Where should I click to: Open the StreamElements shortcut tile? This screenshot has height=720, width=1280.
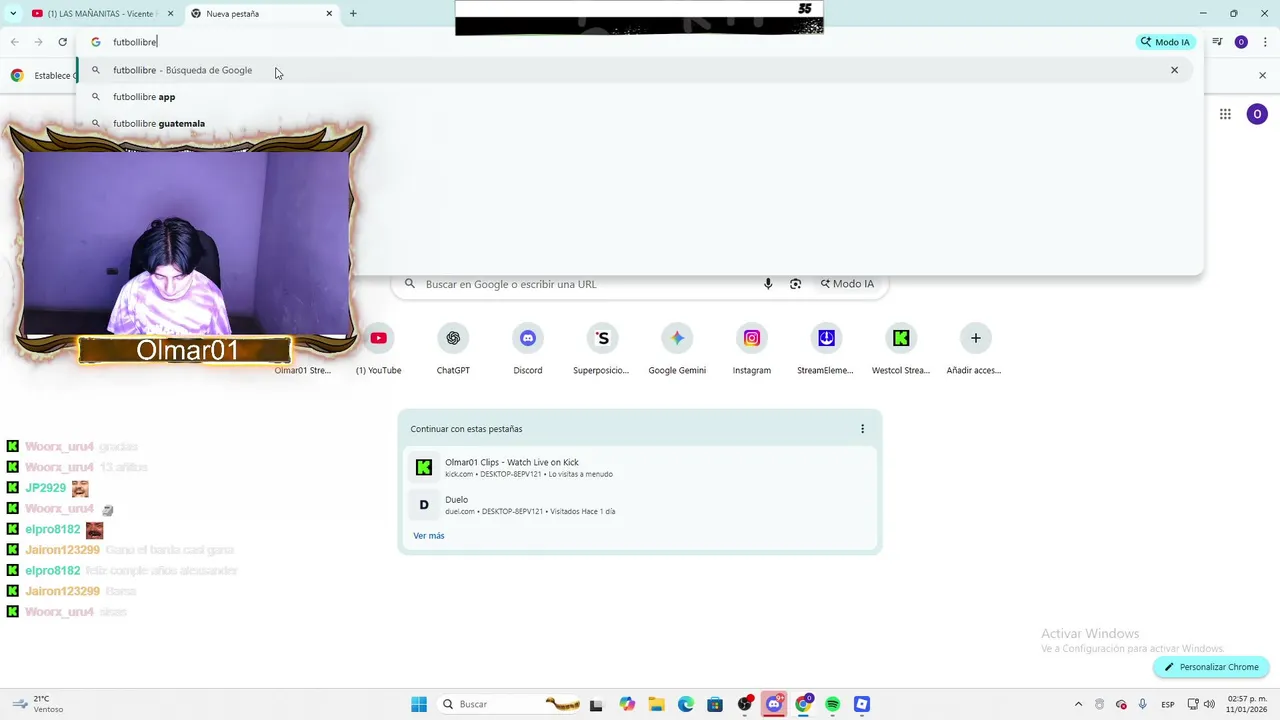[x=826, y=348]
